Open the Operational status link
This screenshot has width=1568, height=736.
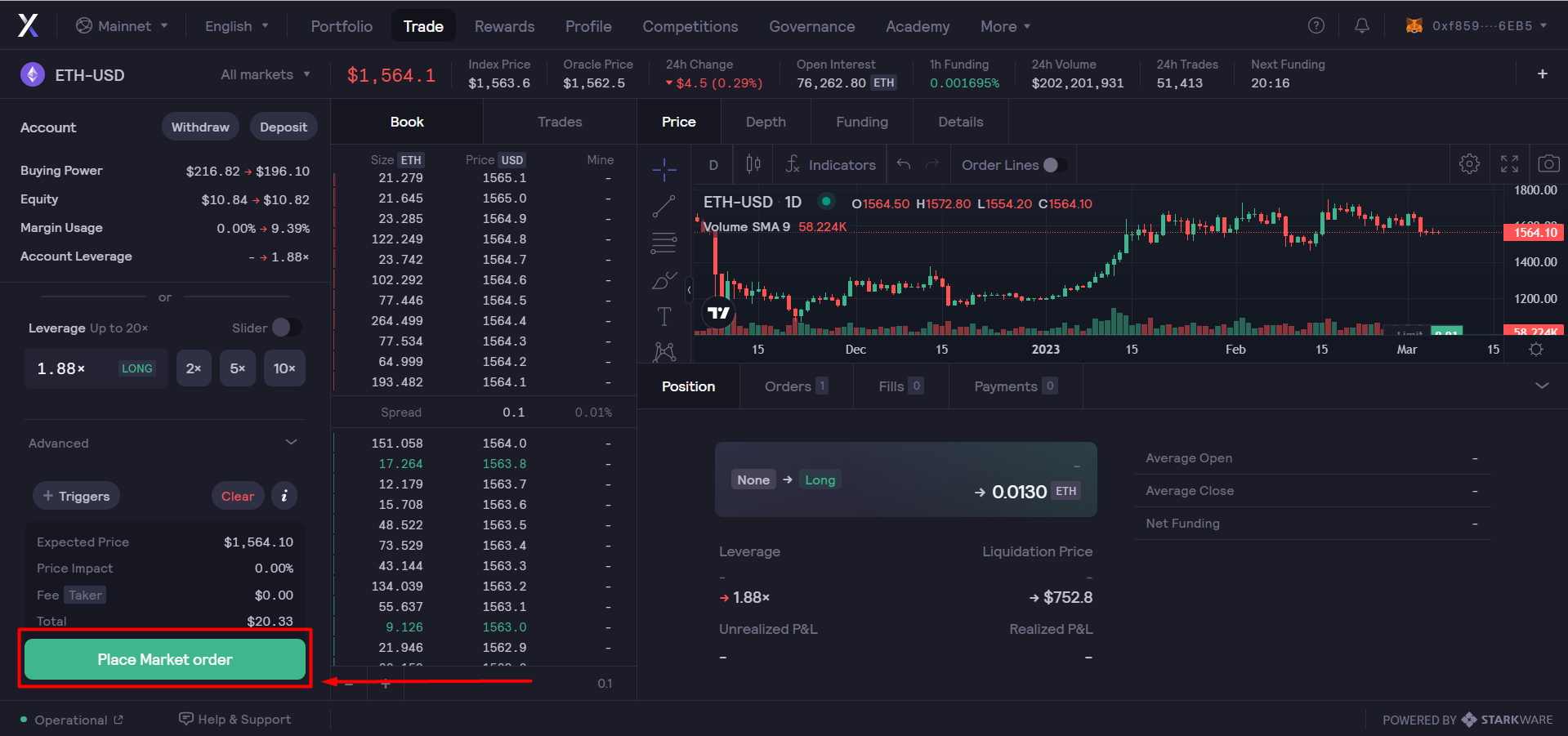point(72,720)
